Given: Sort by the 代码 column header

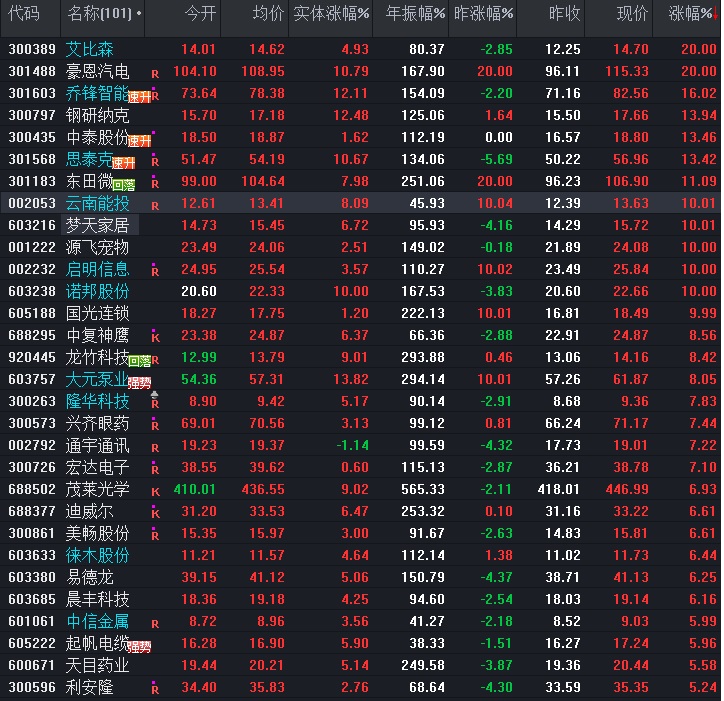Looking at the screenshot, I should coord(24,14).
